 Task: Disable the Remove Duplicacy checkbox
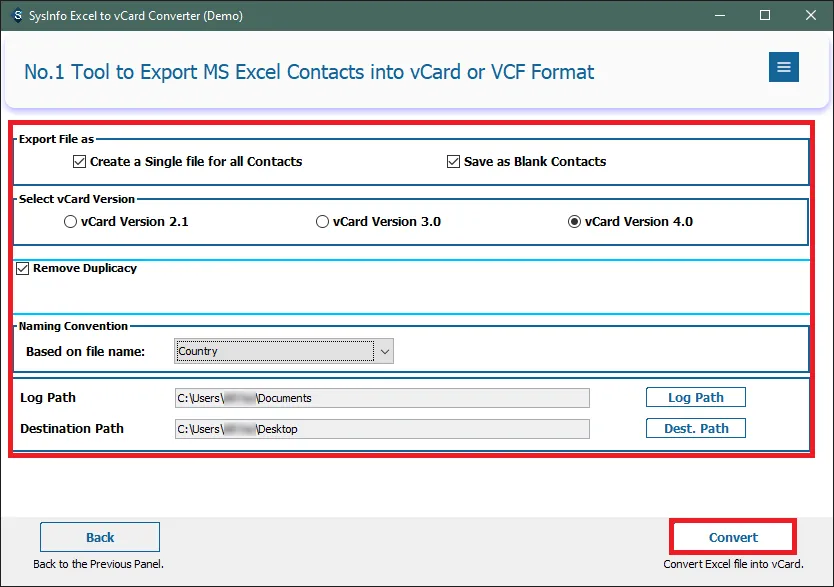point(23,268)
